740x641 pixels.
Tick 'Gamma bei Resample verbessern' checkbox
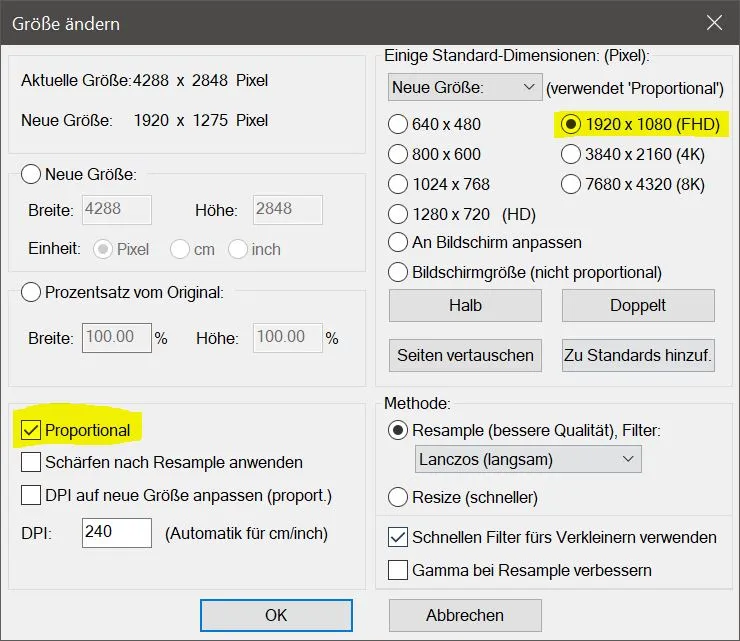398,571
